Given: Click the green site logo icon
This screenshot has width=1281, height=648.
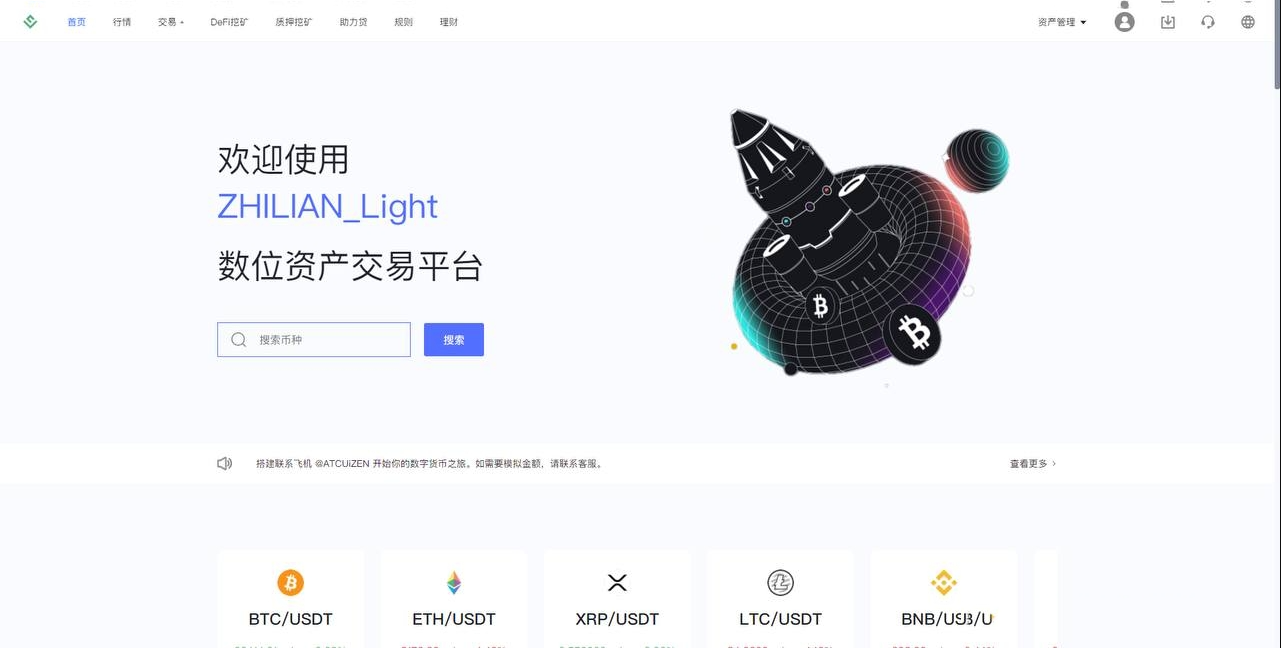Looking at the screenshot, I should pos(30,21).
